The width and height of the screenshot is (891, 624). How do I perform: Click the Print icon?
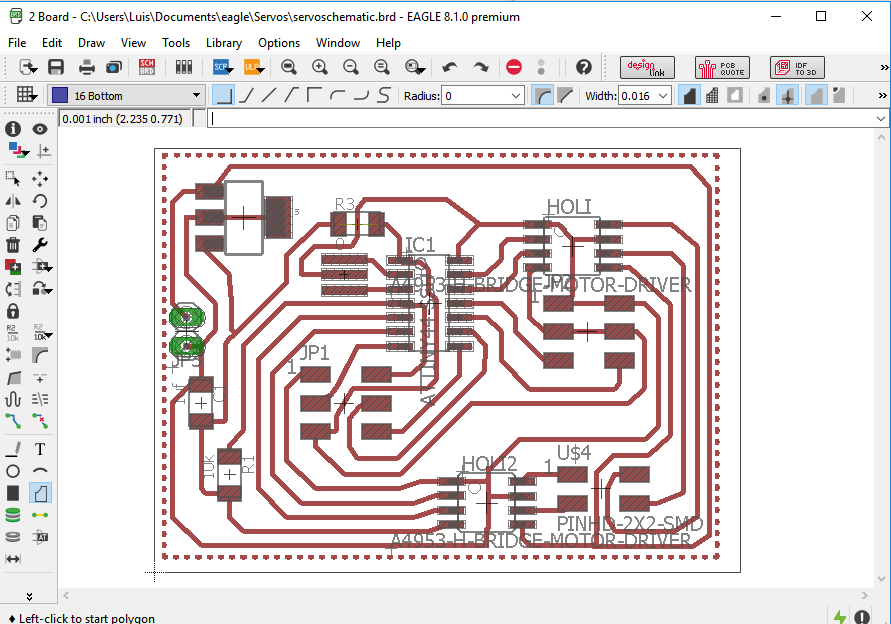point(86,67)
